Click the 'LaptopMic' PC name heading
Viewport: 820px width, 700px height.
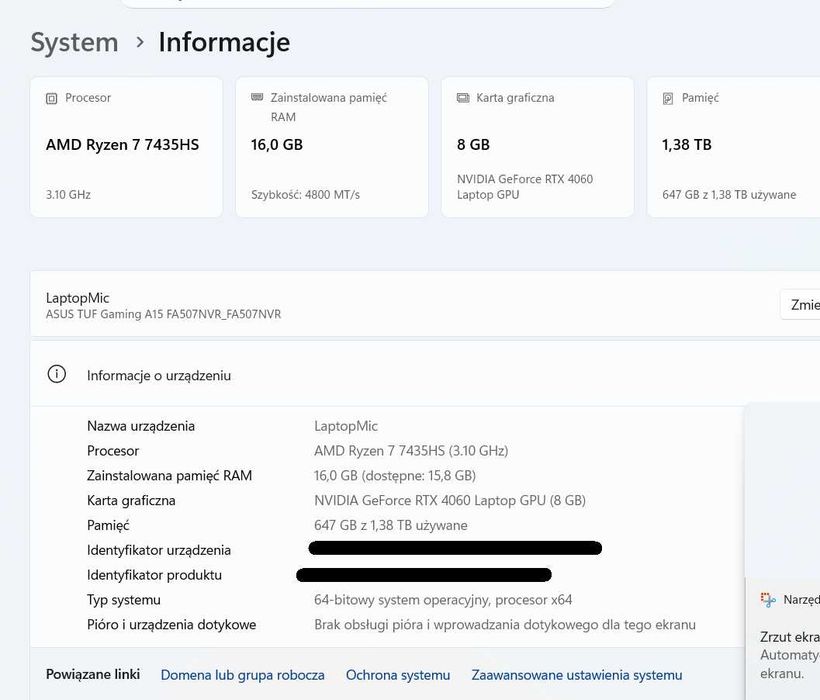(x=77, y=298)
